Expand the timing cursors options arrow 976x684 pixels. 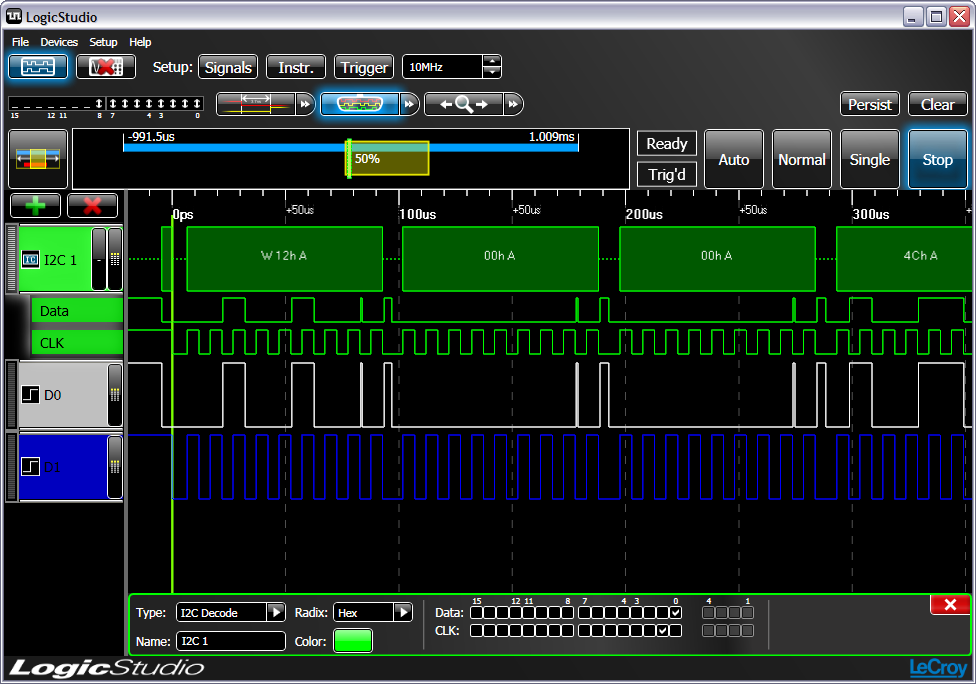305,104
